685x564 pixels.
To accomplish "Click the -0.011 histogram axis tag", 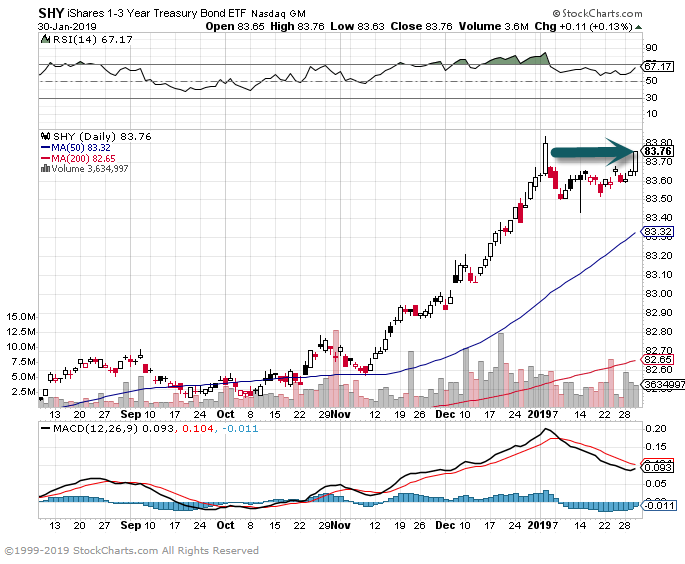I will pyautogui.click(x=659, y=505).
